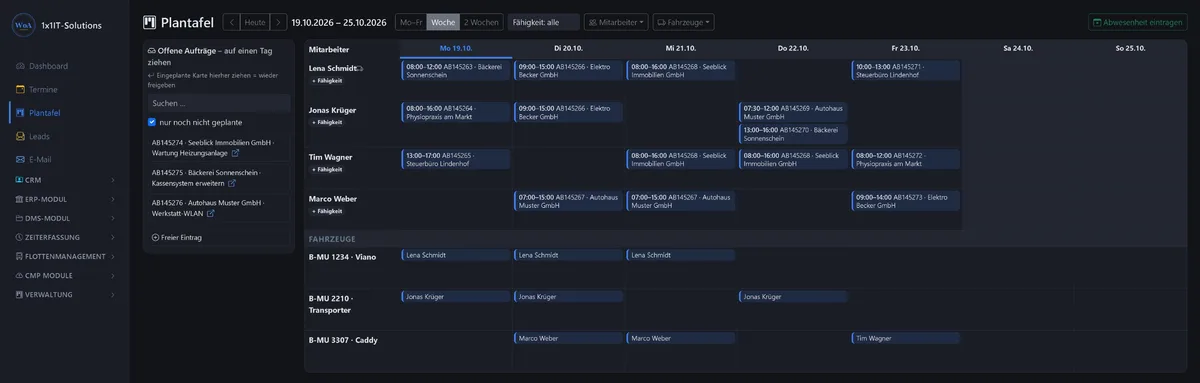Screen dimensions: 1200x383
Task: Expand the ZEITERFASSUNG menu section
Action: [x=65, y=237]
